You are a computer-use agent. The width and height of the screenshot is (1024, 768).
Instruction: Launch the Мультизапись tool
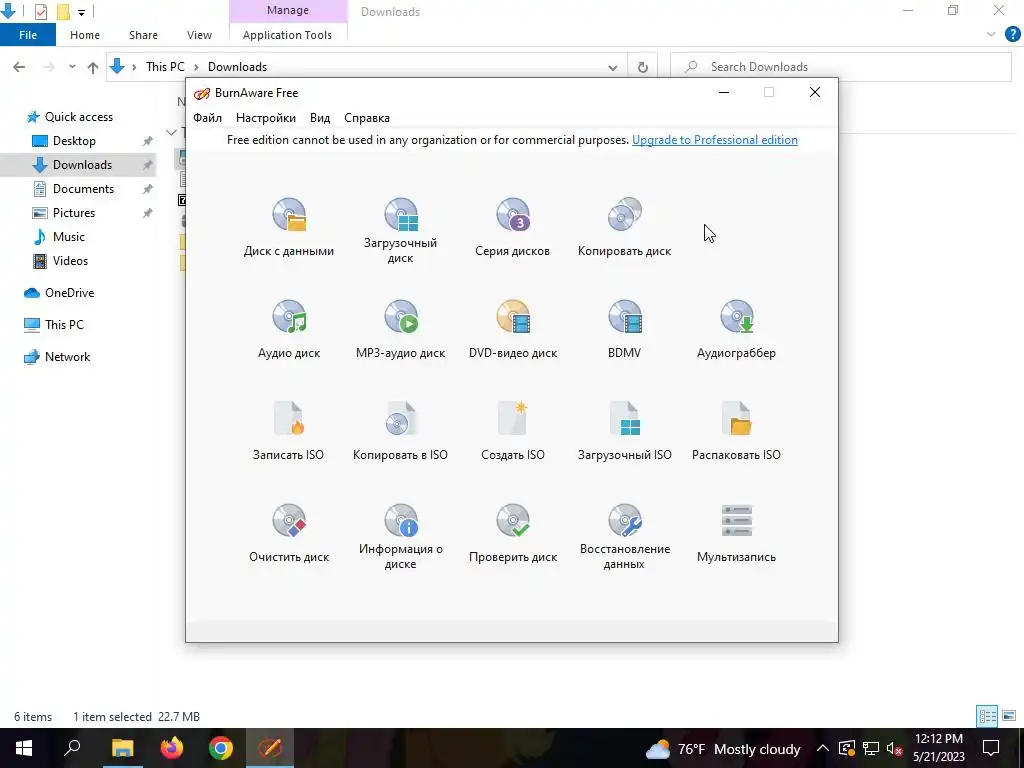click(x=736, y=533)
